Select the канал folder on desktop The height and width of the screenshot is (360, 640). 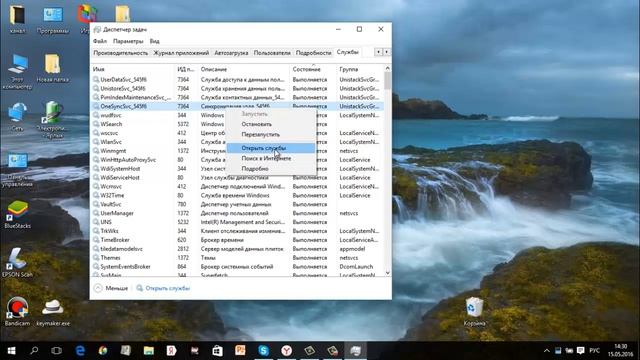click(17, 19)
